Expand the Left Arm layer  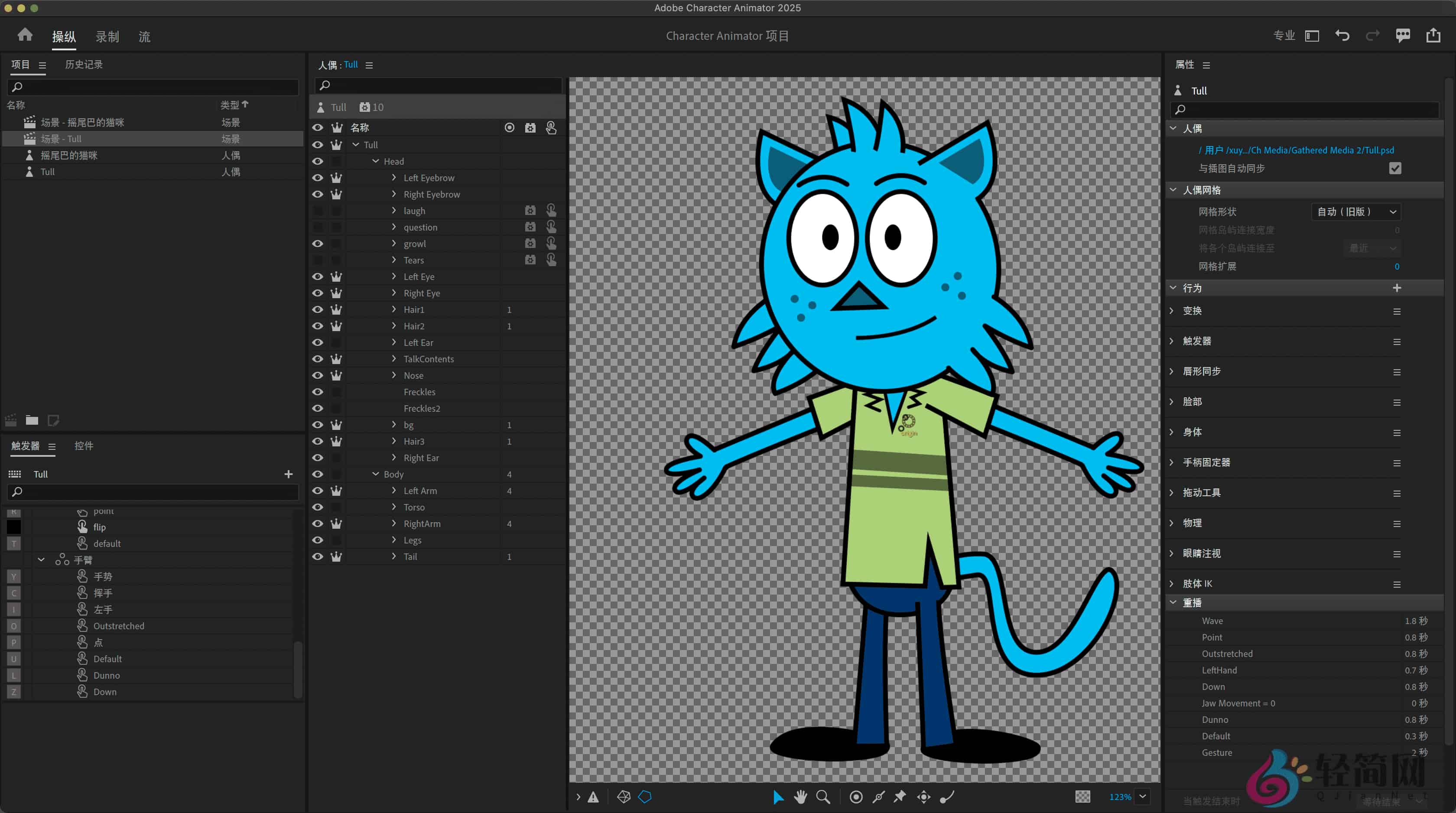[393, 491]
